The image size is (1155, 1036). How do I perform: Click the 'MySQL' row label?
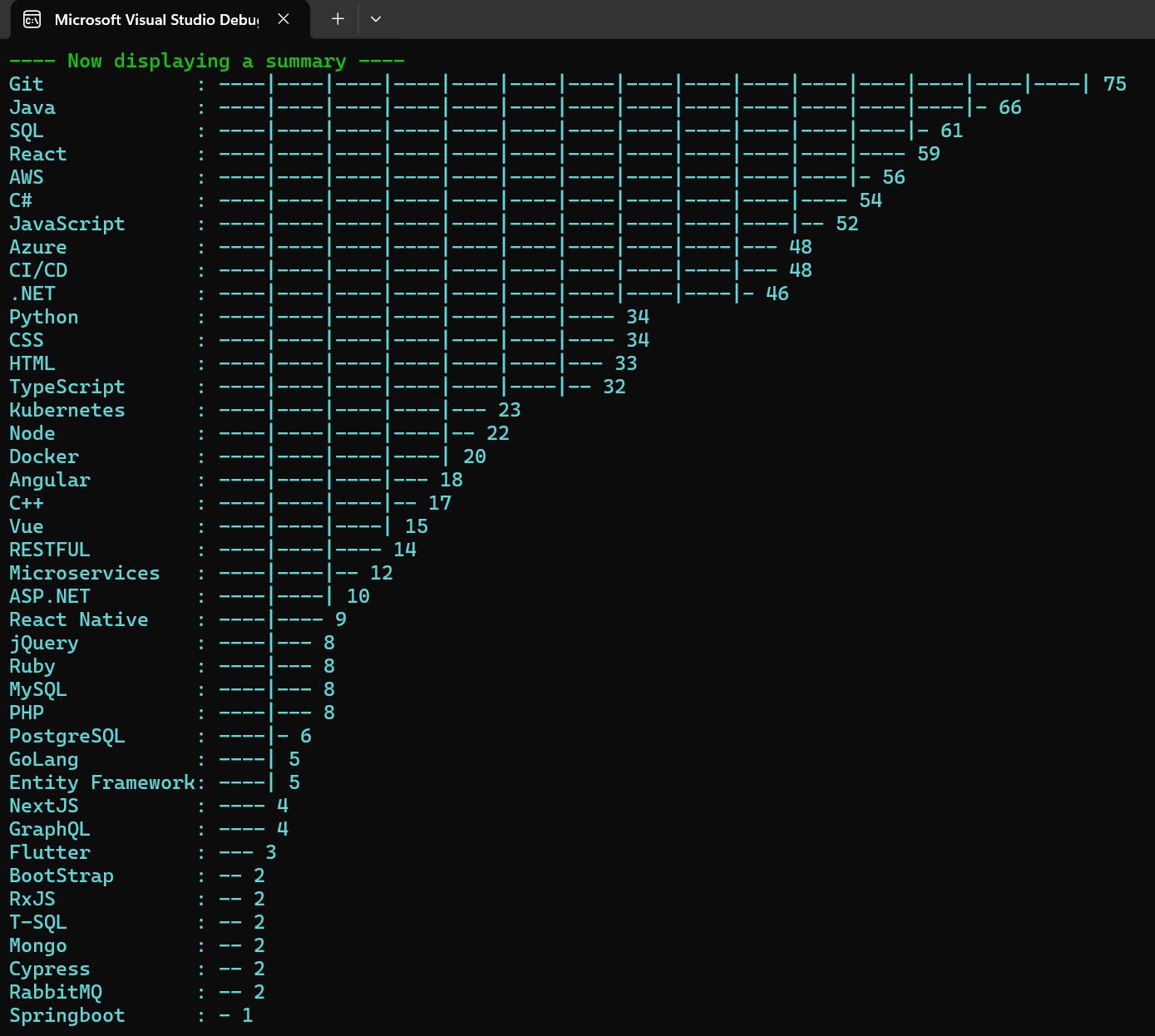click(x=38, y=689)
